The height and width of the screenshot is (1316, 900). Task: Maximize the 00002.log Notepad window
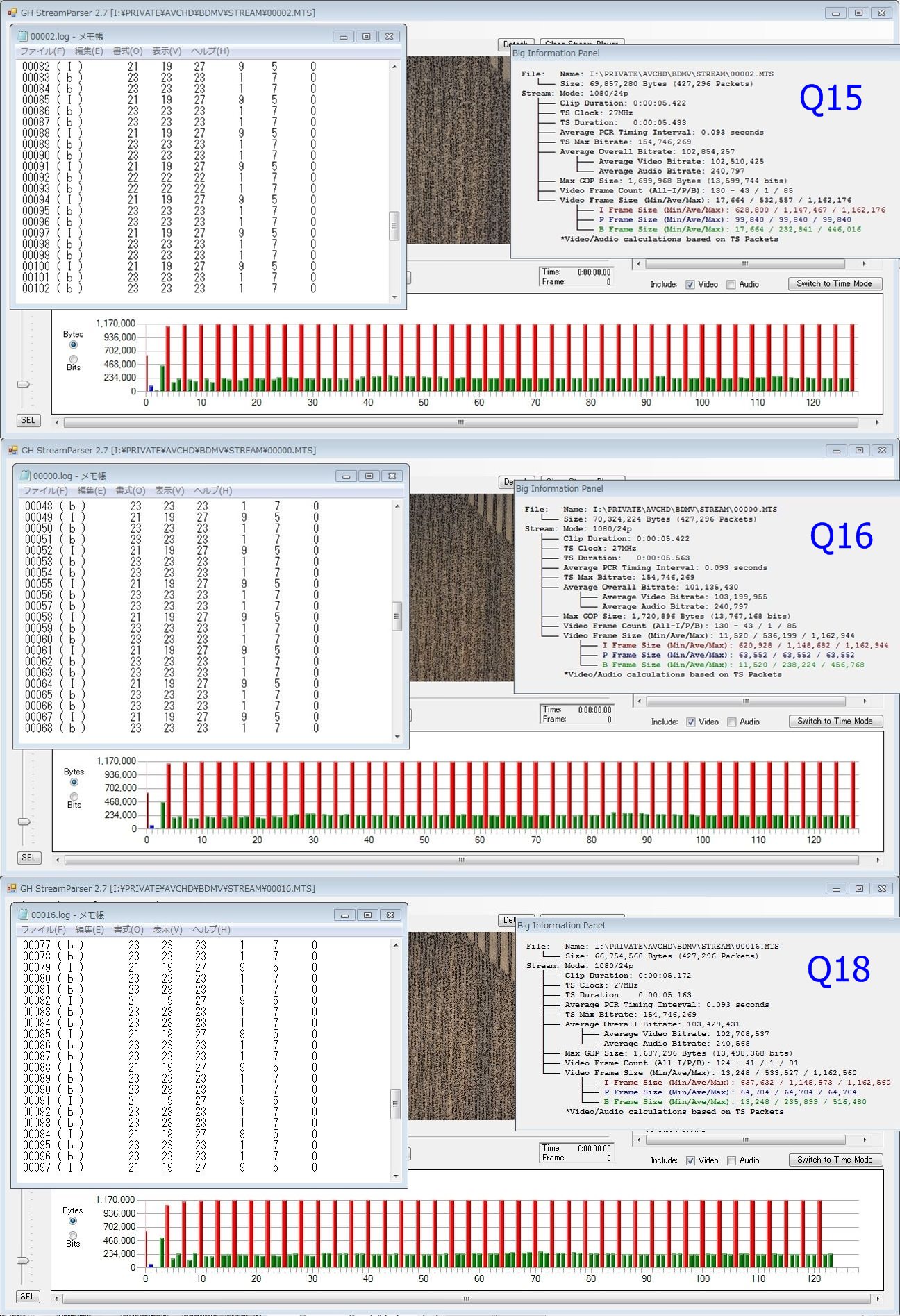366,36
